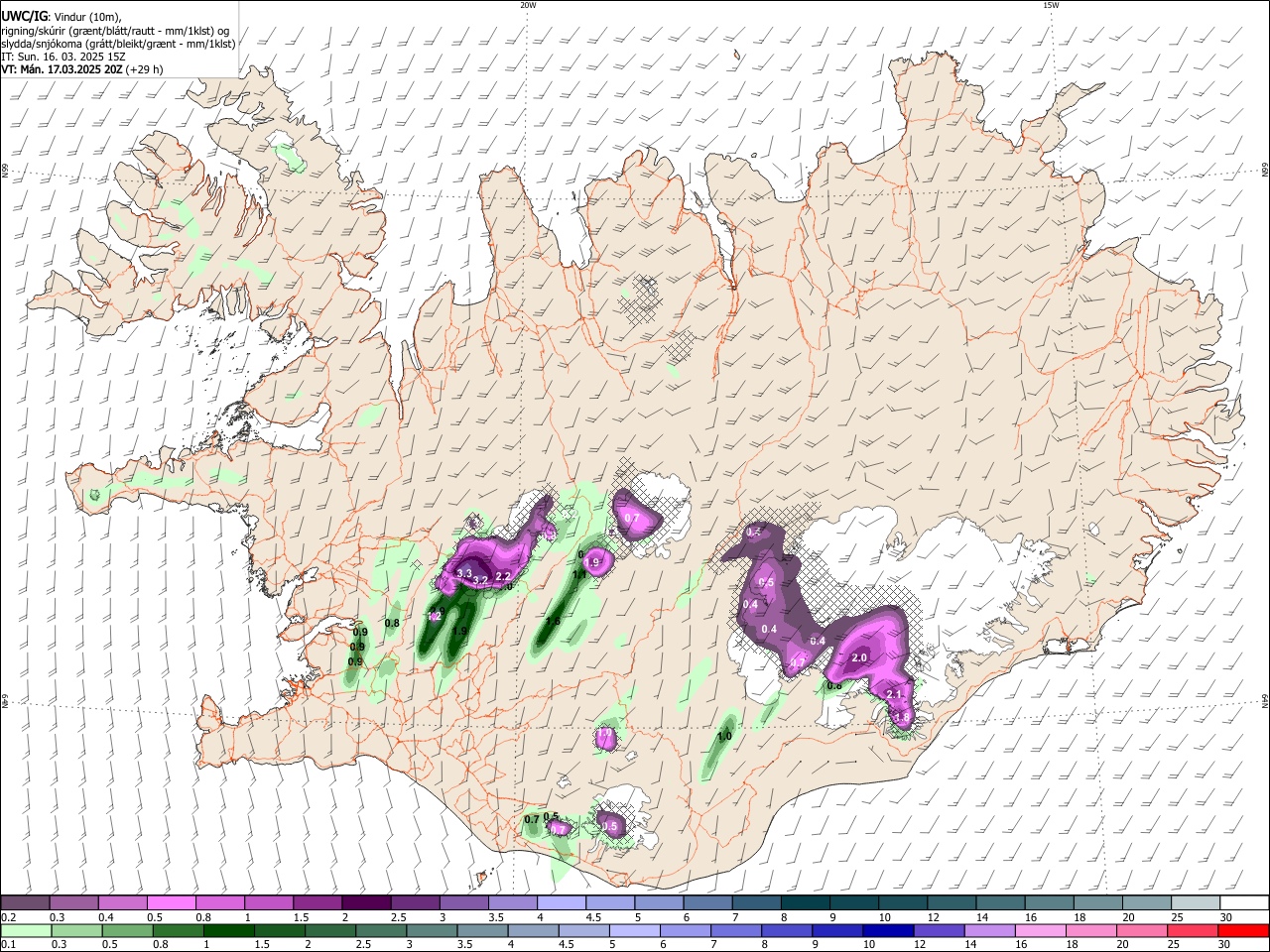Pick the bright red bottom-row swatch at 30
Image resolution: width=1270 pixels, height=952 pixels.
pos(1242,930)
